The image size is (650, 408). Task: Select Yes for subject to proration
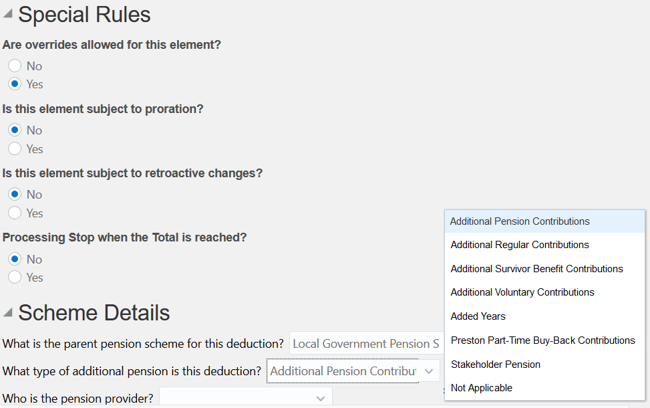pyautogui.click(x=15, y=149)
